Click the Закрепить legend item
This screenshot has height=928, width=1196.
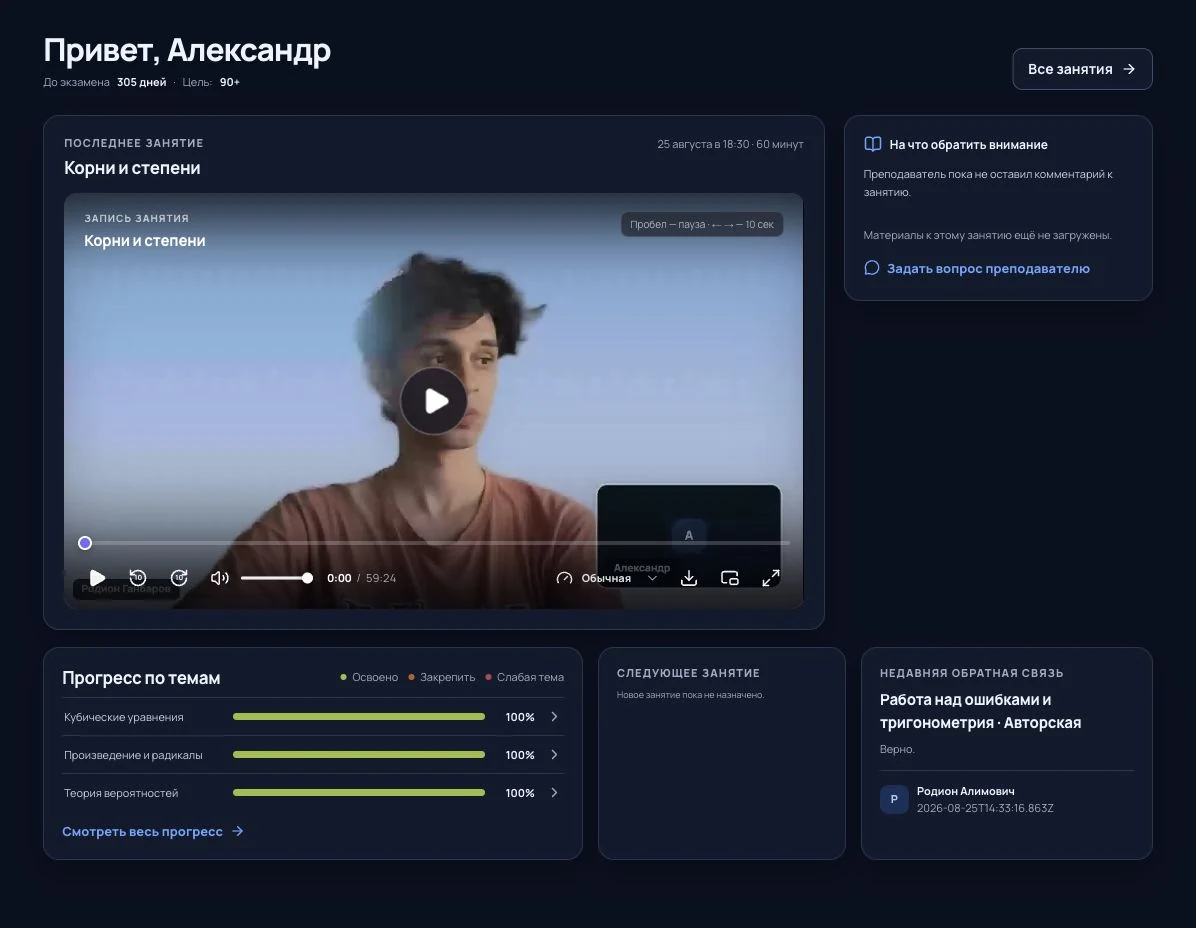tap(442, 677)
